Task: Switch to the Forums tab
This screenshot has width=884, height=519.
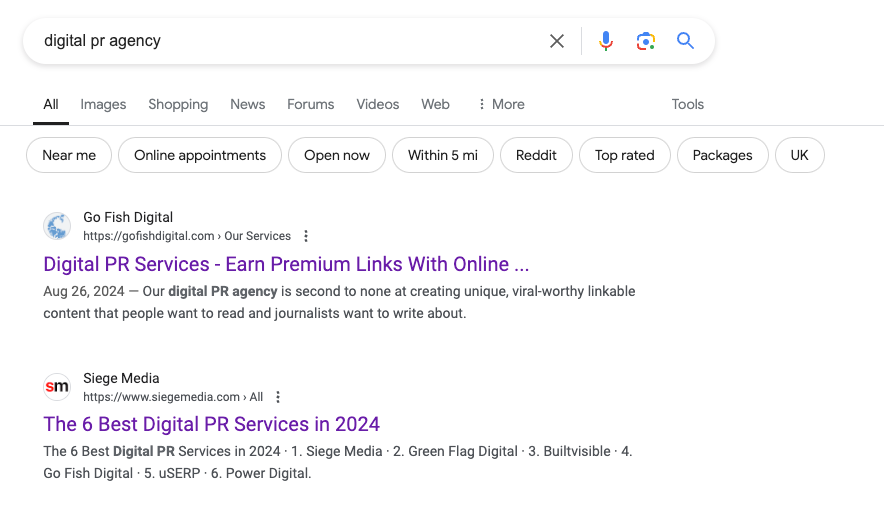Action: point(311,105)
